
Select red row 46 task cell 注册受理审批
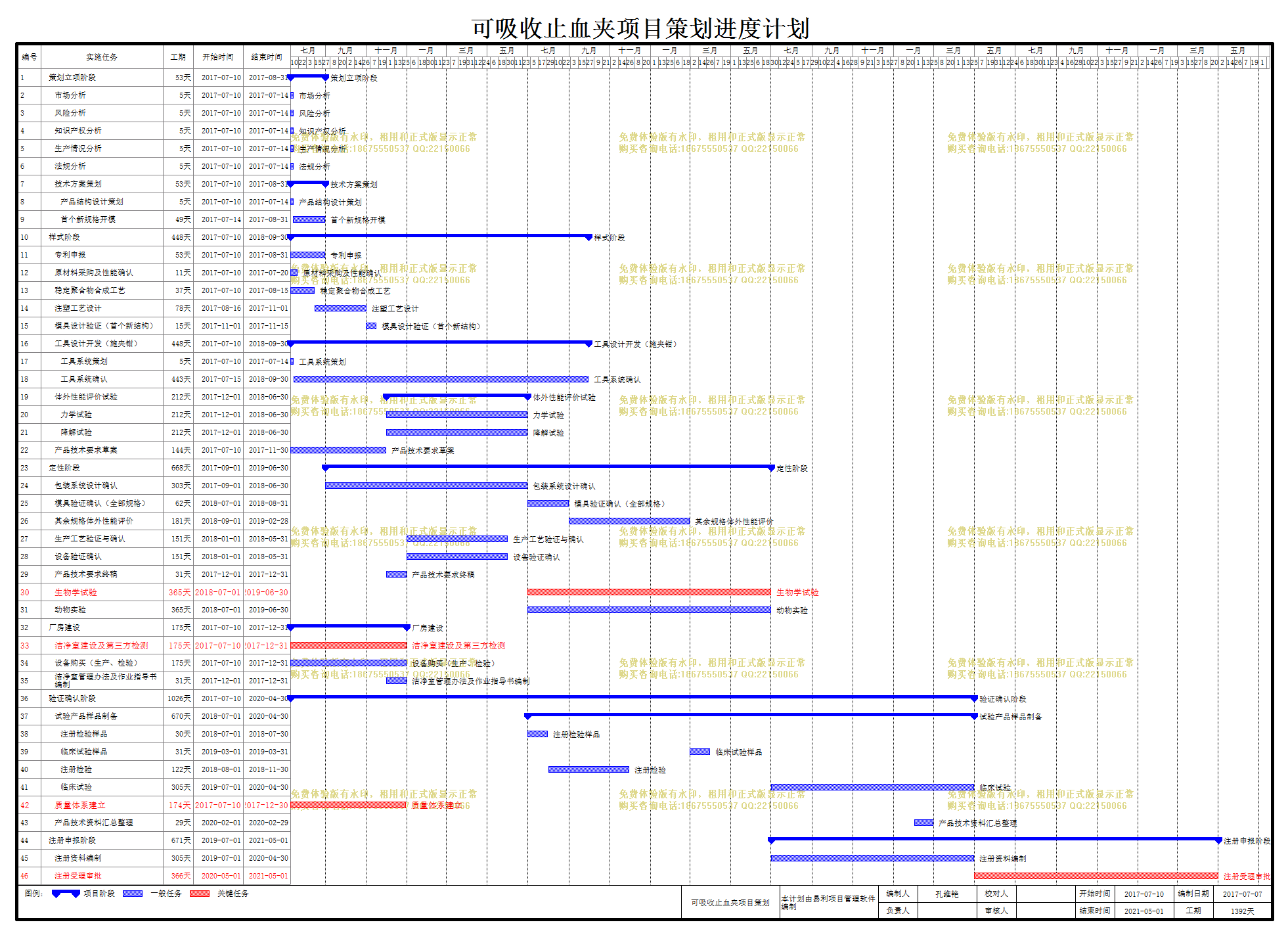click(x=102, y=876)
